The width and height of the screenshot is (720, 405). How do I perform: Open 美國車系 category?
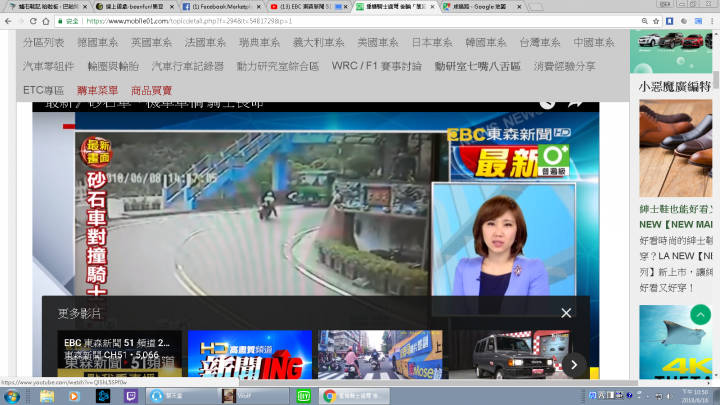378,43
